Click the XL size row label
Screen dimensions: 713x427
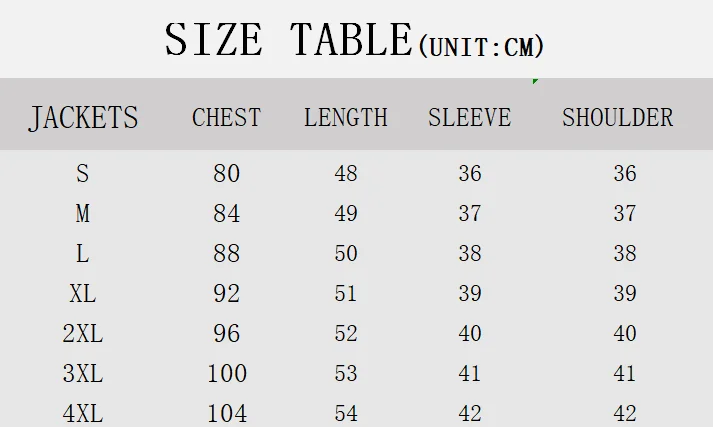click(82, 293)
